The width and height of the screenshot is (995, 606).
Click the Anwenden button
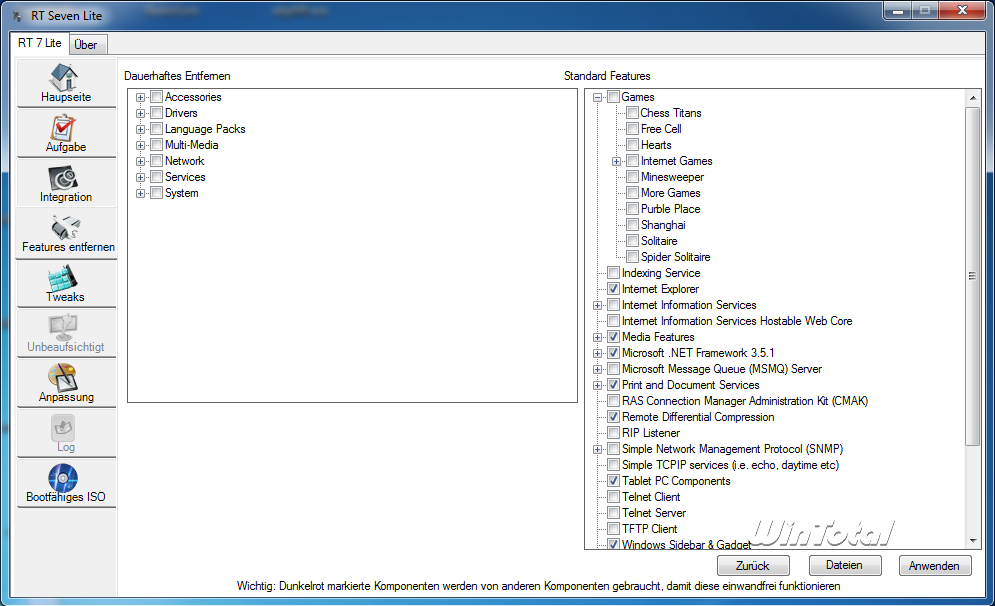[935, 565]
